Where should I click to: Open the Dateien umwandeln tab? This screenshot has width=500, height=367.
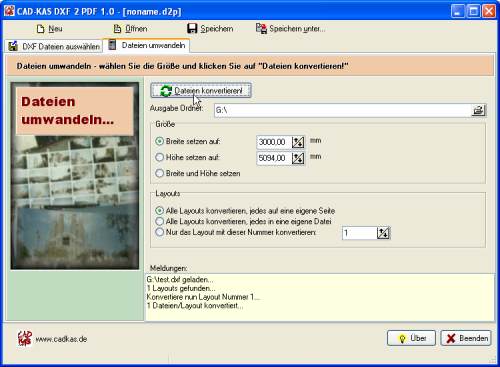(147, 45)
